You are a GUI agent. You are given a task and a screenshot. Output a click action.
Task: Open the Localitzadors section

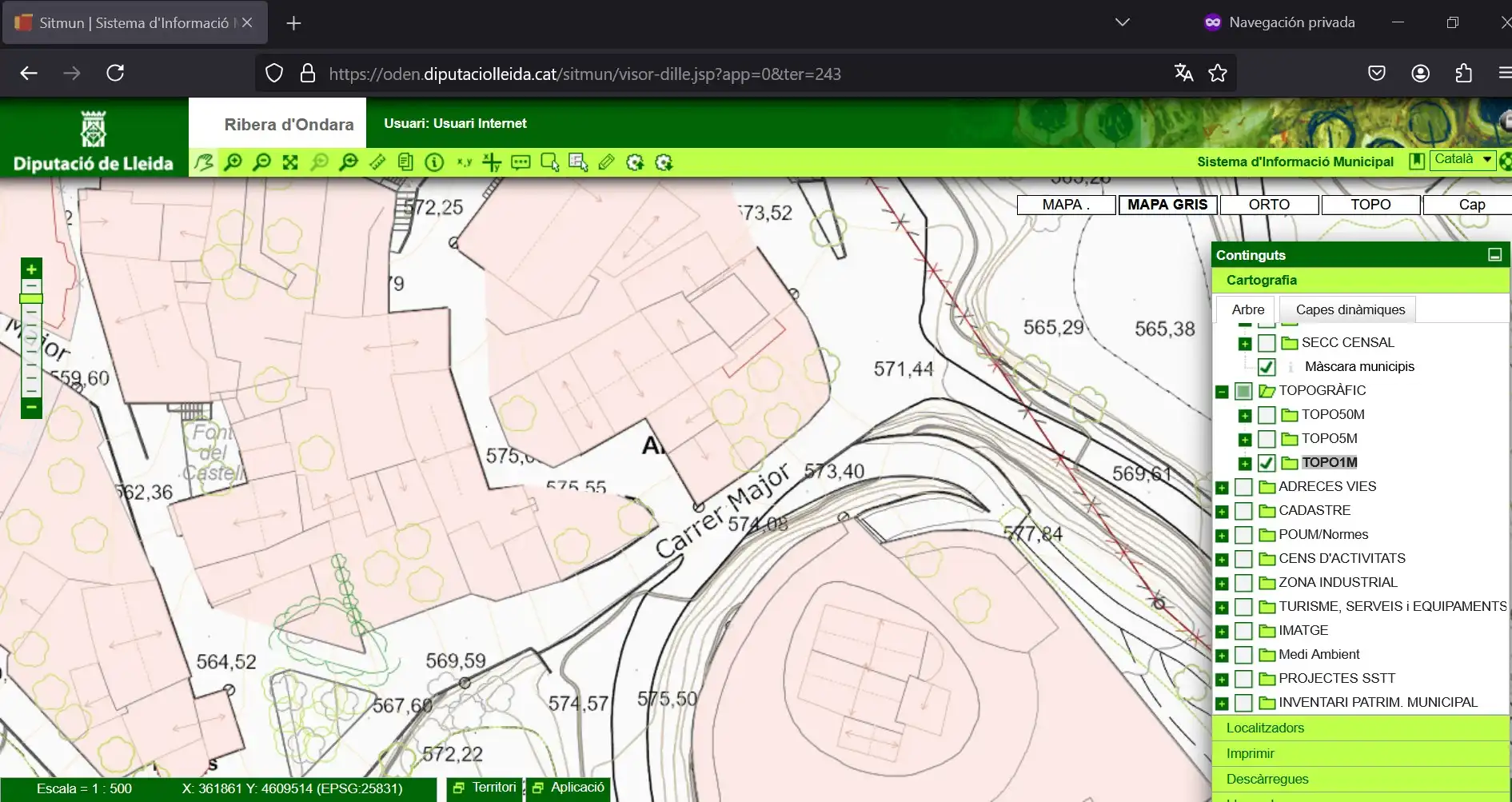tap(1361, 728)
